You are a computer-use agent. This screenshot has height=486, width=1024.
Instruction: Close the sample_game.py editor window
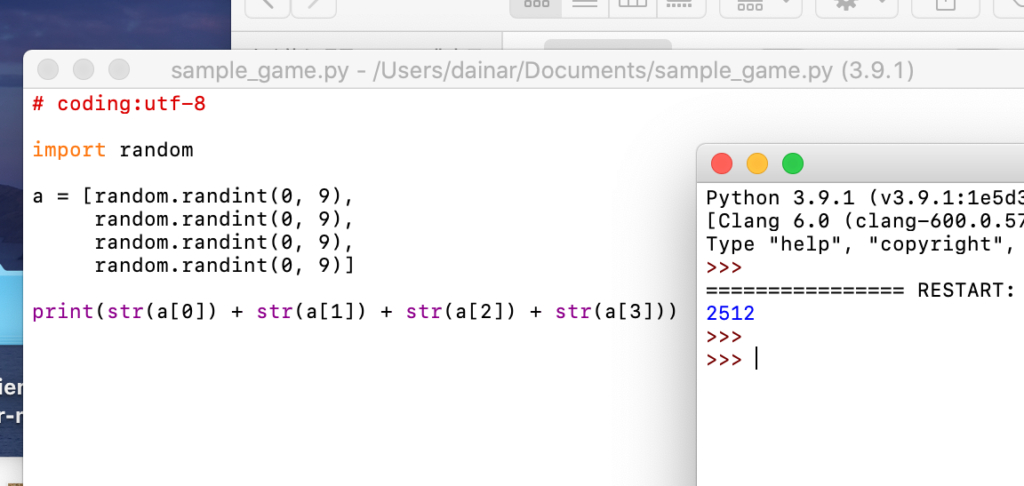(48, 70)
